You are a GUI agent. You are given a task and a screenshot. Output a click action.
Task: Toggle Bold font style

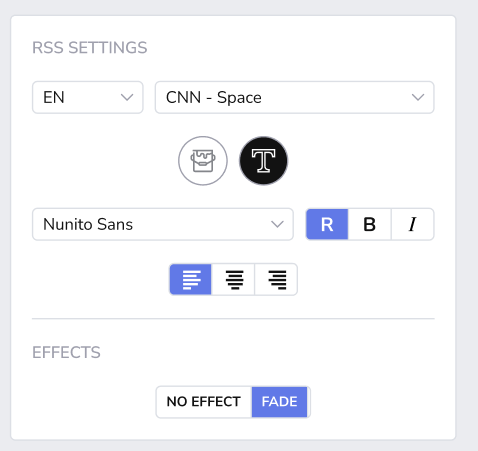click(x=370, y=224)
